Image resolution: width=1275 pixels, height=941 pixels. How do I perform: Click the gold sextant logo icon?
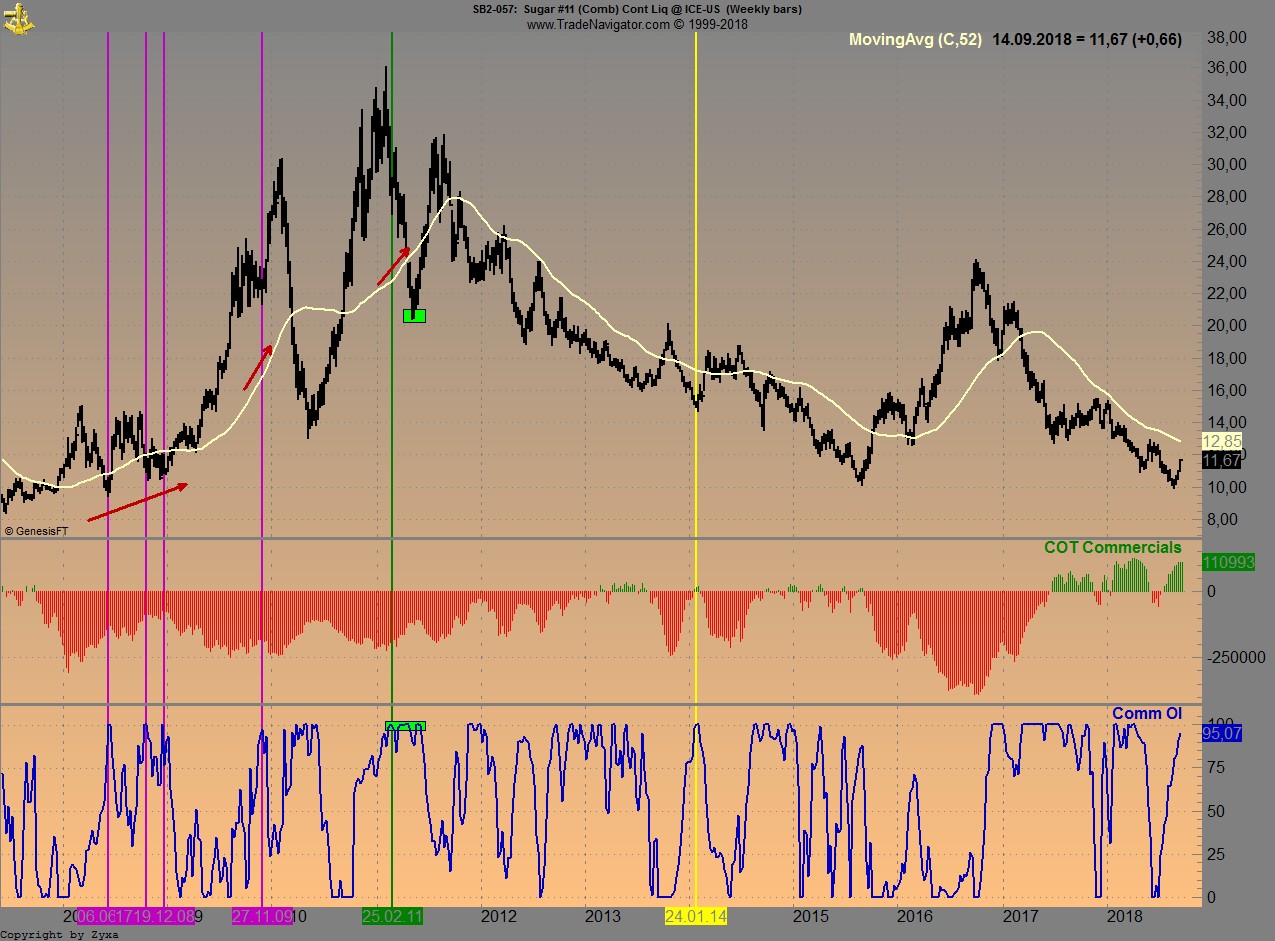point(18,15)
